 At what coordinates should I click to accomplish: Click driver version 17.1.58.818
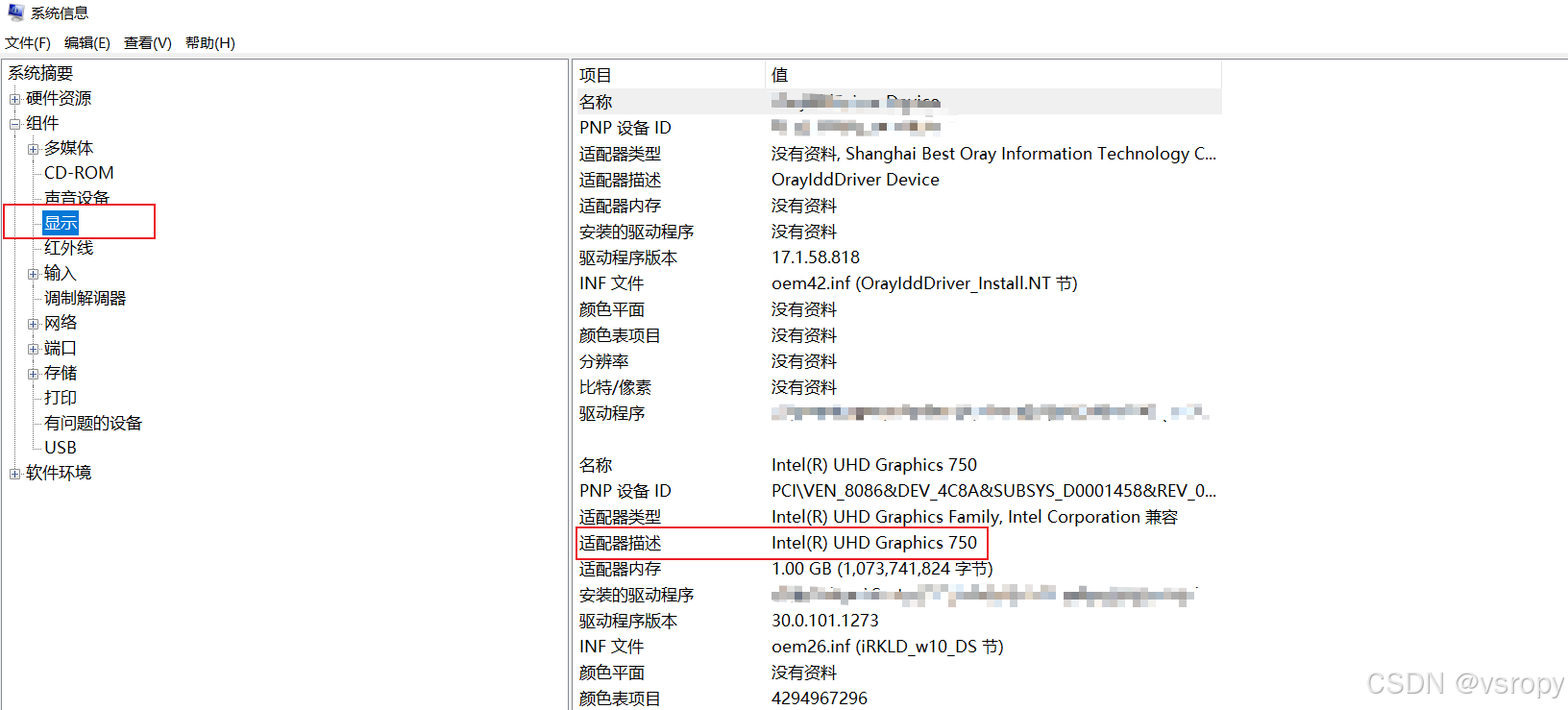pyautogui.click(x=816, y=257)
